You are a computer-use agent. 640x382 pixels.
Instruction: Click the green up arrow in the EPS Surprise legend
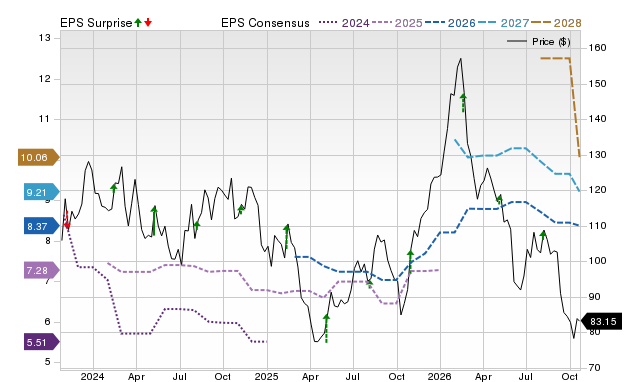pyautogui.click(x=138, y=22)
